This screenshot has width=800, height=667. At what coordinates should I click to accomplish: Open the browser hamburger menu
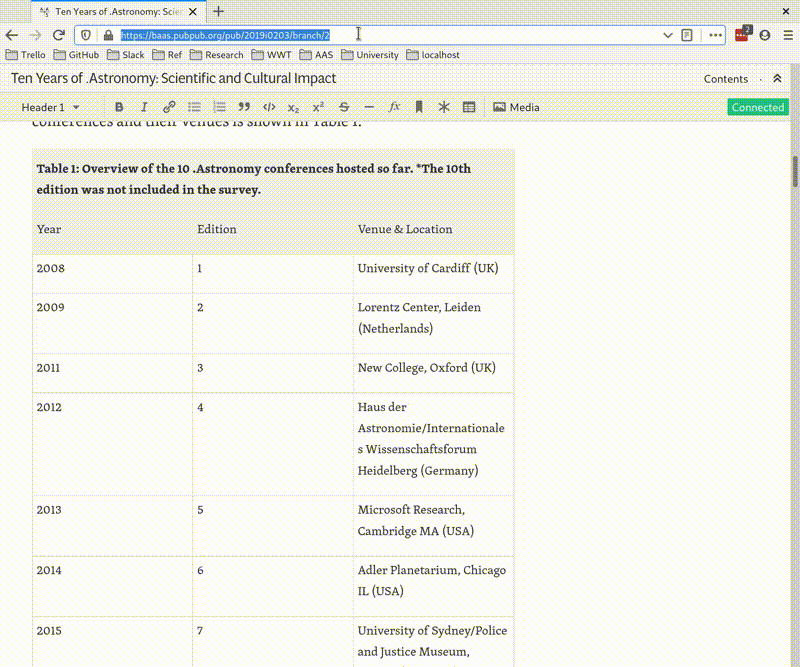[x=788, y=34]
